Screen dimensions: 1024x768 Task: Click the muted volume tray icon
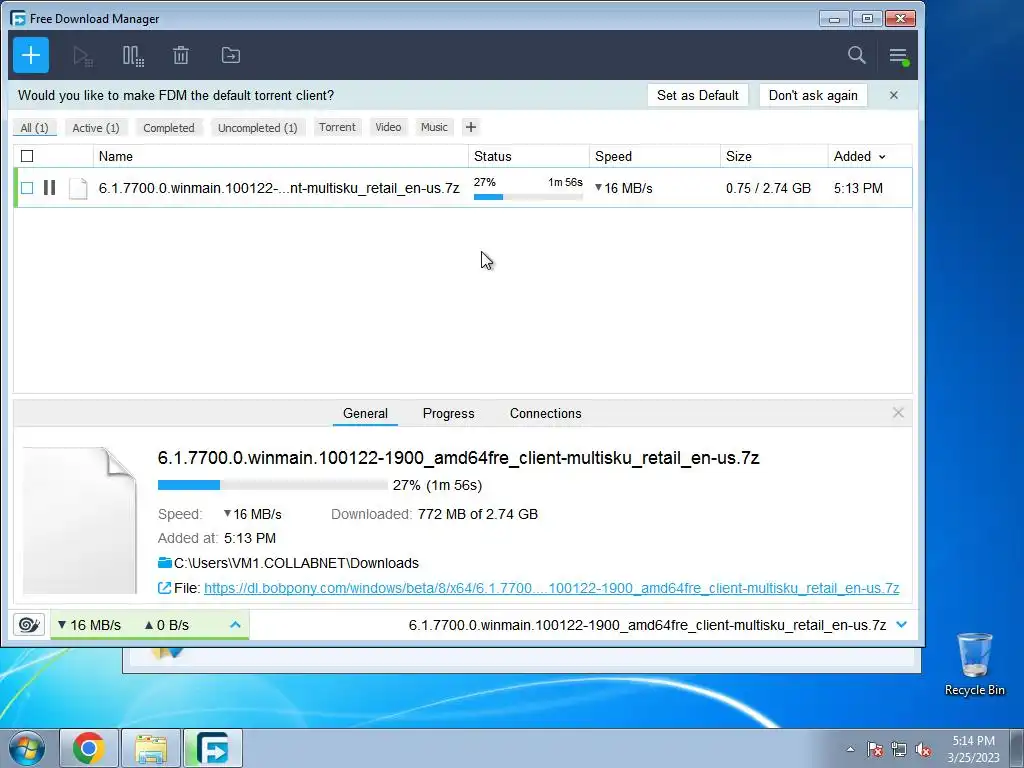[x=923, y=750]
